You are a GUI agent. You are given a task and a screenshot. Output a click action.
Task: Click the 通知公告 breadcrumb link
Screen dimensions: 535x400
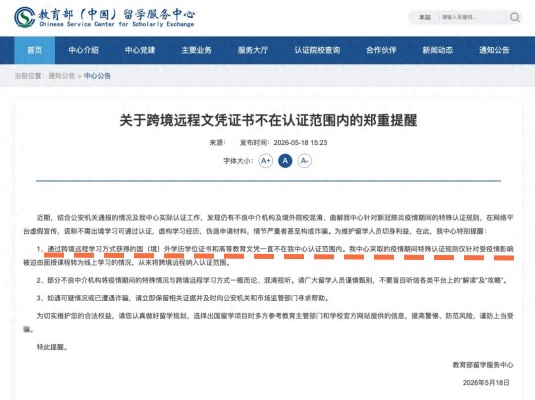pos(61,76)
